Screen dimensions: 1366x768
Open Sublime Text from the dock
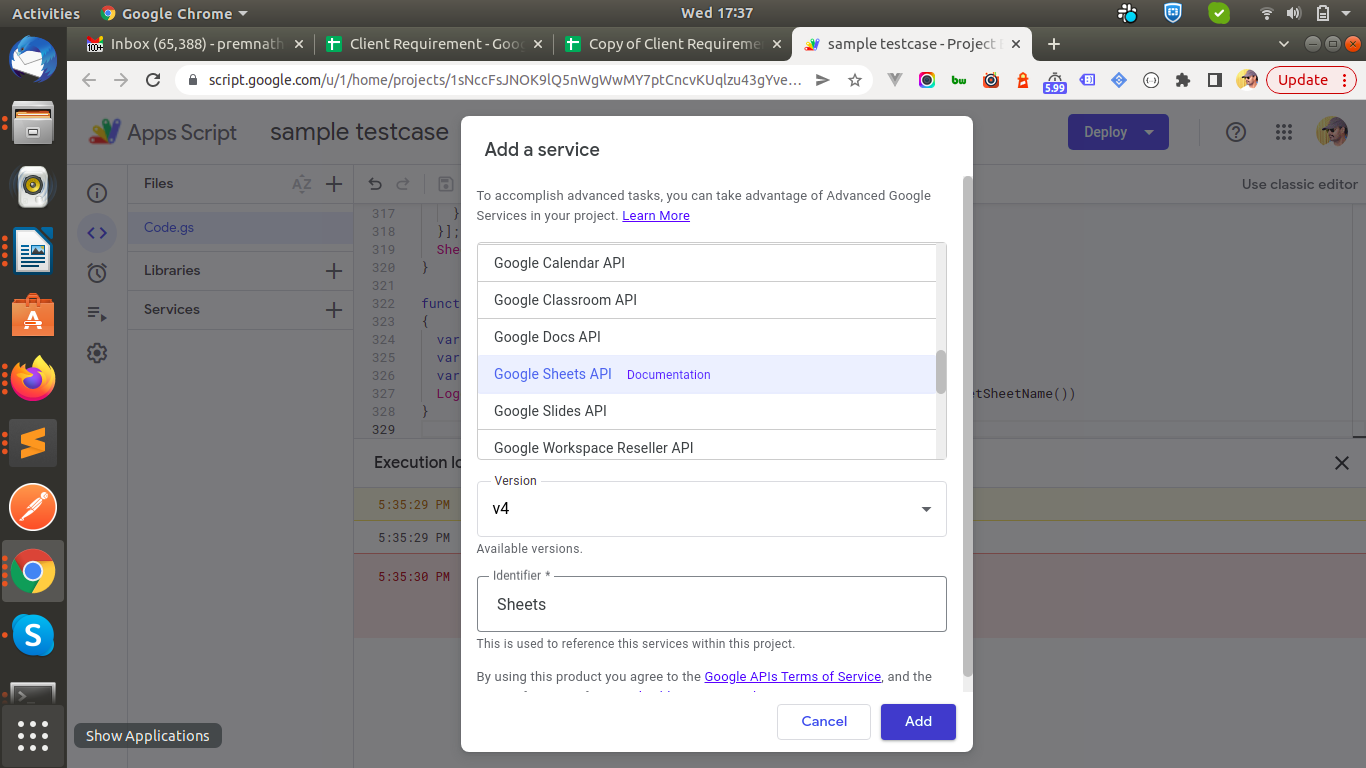click(x=33, y=443)
